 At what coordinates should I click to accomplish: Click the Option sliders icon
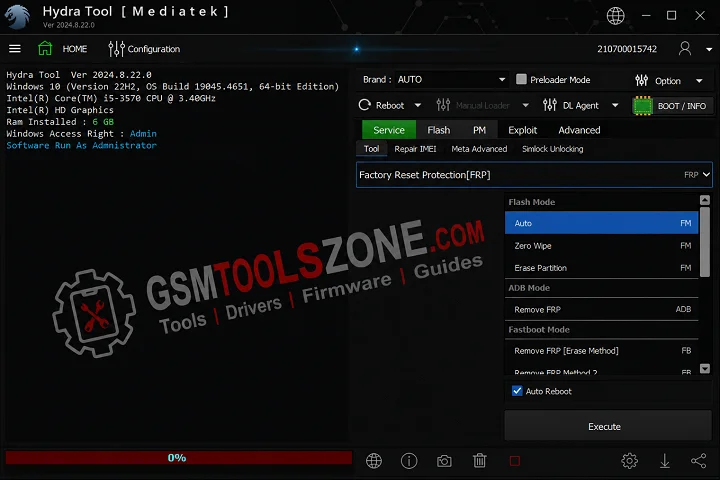[641, 81]
